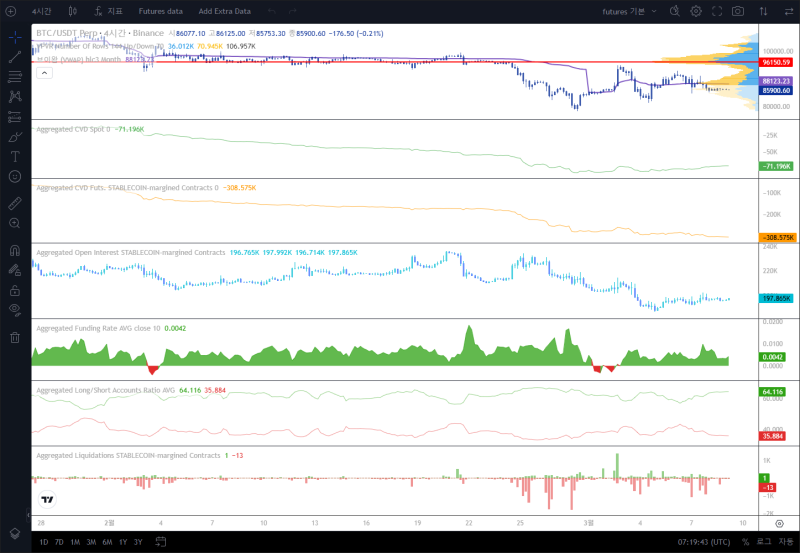This screenshot has height=553, width=800.
Task: Open the emoji icons tool
Action: [x=15, y=177]
